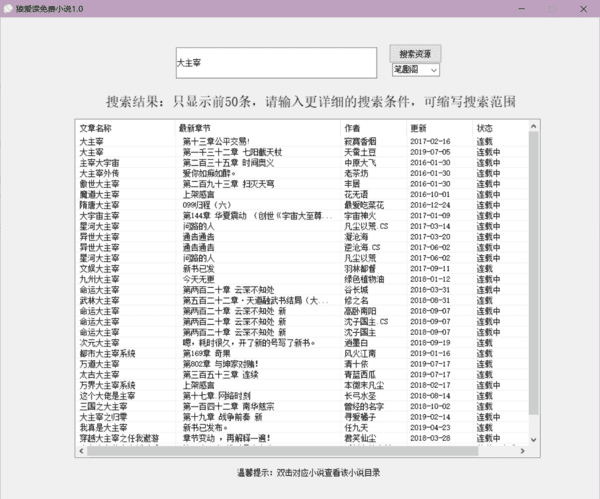
Task: Click the date 2019-04-23
Action: (430, 428)
